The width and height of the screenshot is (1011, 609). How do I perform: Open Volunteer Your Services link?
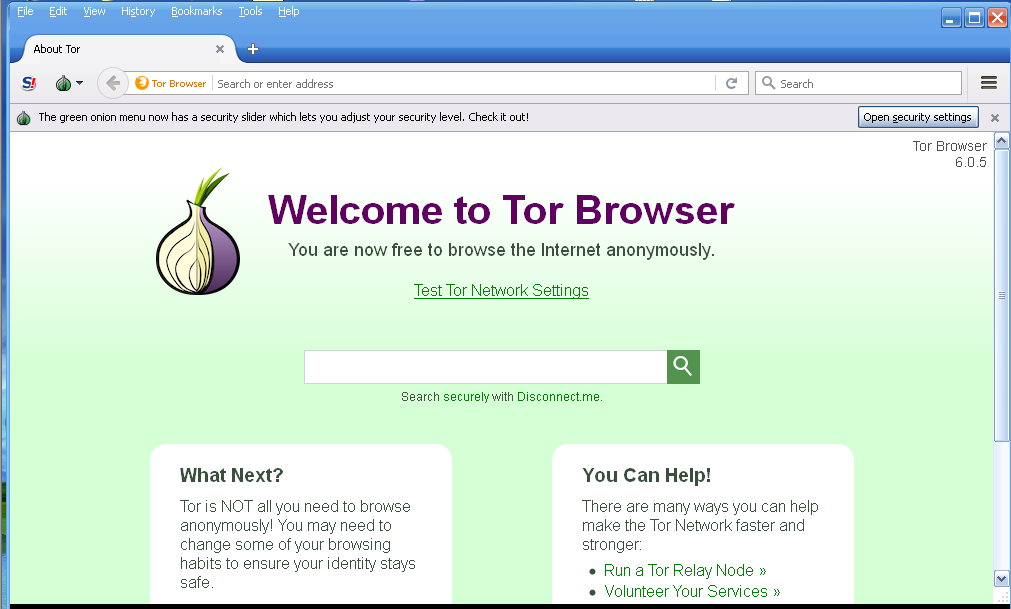point(692,592)
